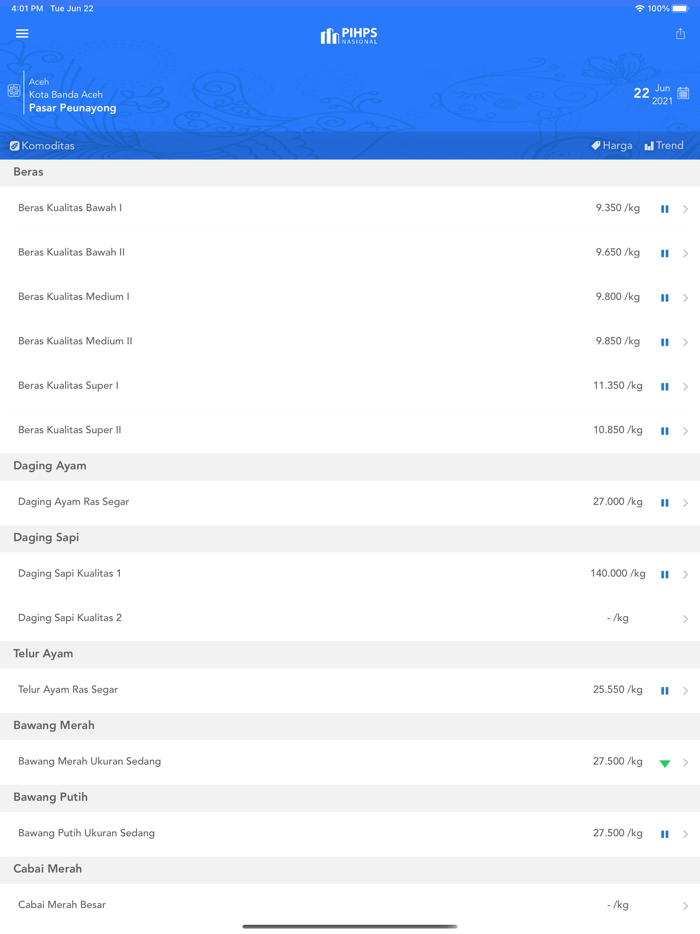The width and height of the screenshot is (700, 934).
Task: Tap the 22 Jun 2021 date
Action: click(653, 94)
